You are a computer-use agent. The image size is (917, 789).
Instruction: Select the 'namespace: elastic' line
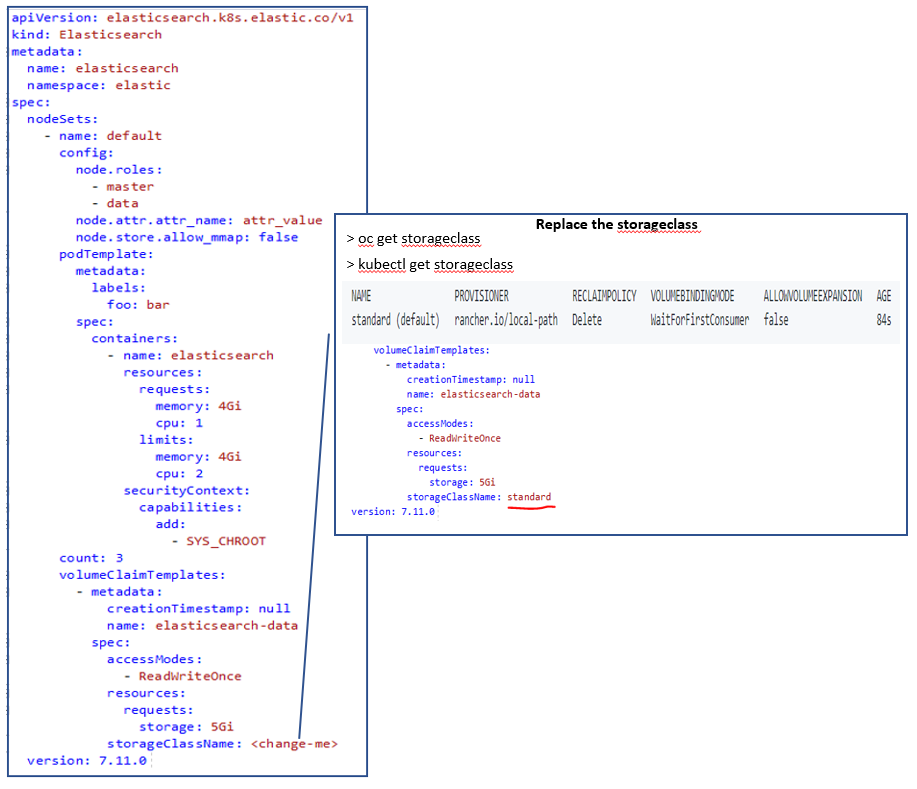[x=99, y=85]
